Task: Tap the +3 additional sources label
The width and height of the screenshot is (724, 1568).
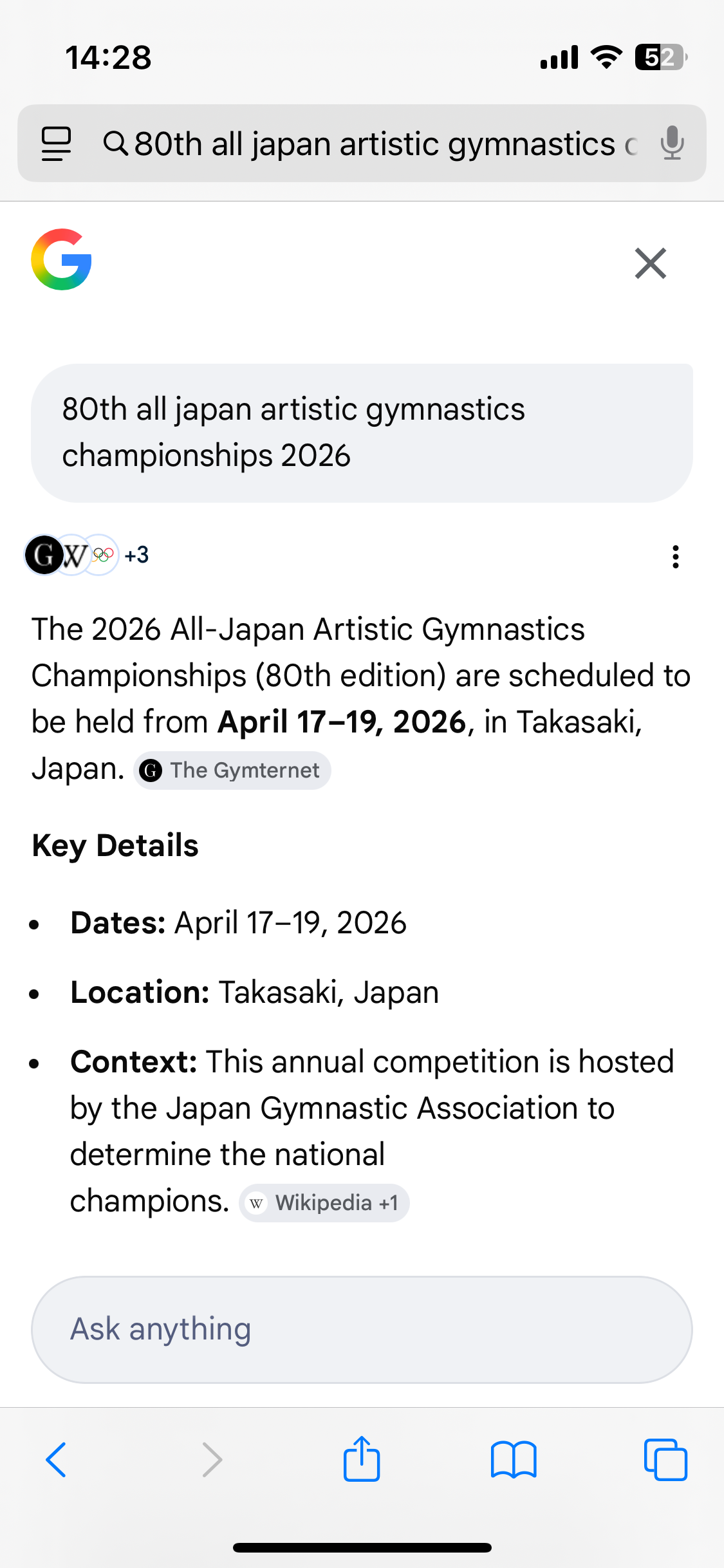Action: [x=136, y=555]
